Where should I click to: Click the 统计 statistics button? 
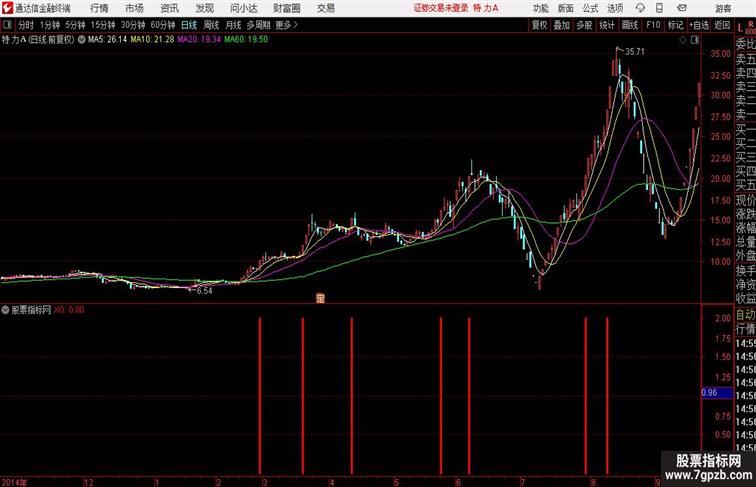607,25
